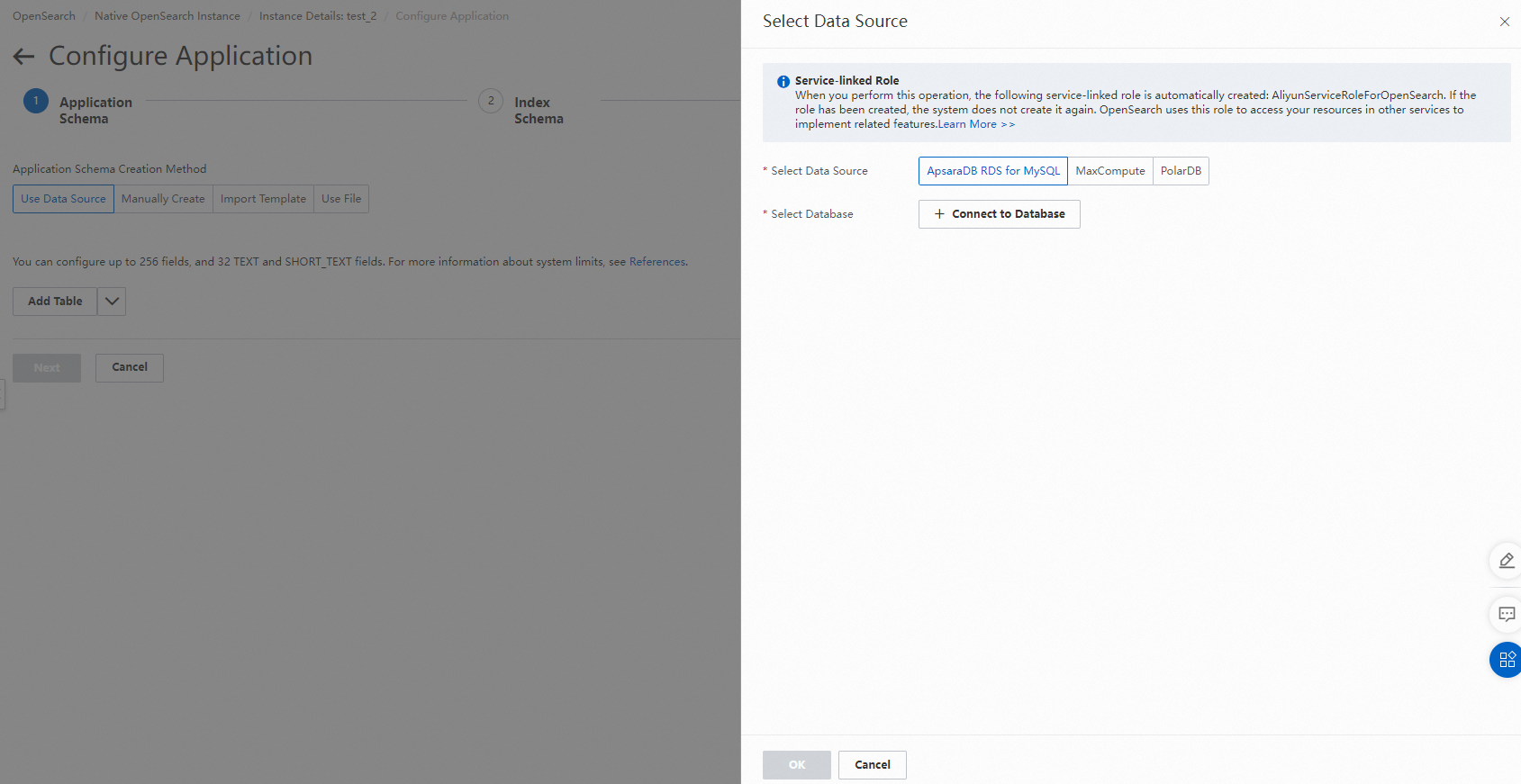Choose Use File creation method
Viewport: 1521px width, 784px height.
tap(341, 199)
